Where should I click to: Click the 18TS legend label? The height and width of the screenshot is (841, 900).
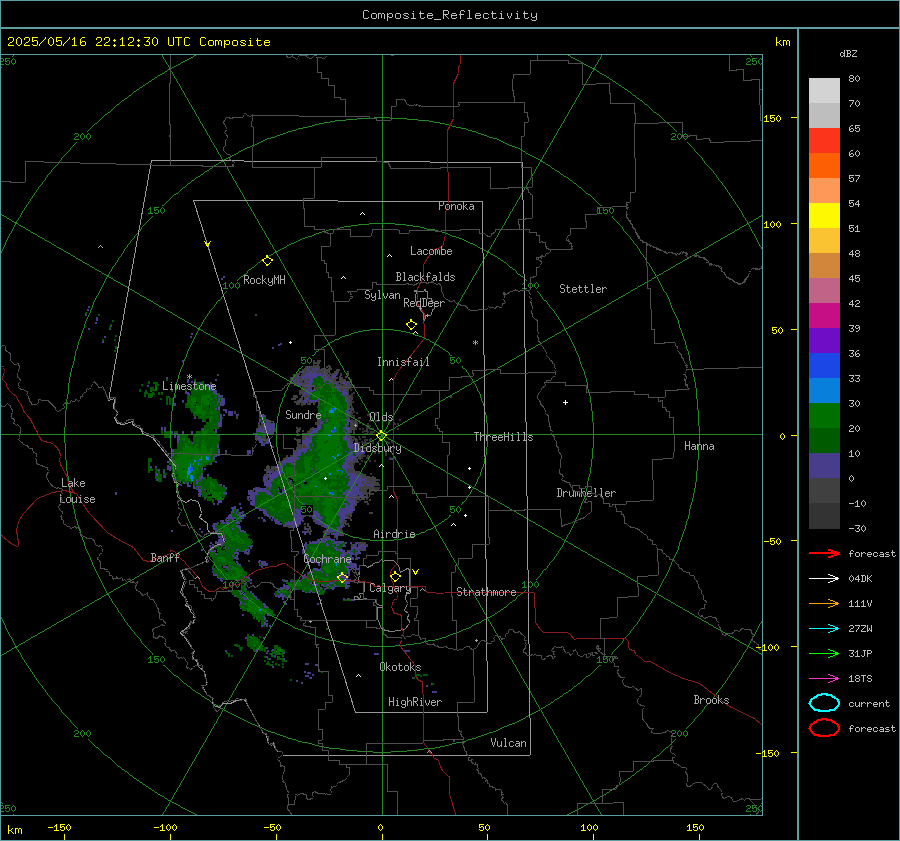[860, 679]
